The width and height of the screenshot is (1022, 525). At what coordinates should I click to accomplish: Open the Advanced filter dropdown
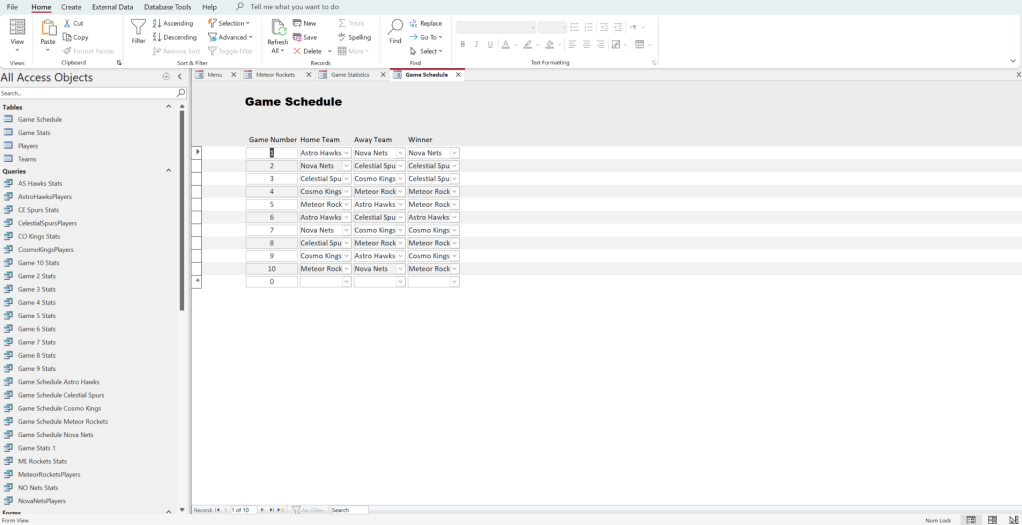click(x=230, y=37)
